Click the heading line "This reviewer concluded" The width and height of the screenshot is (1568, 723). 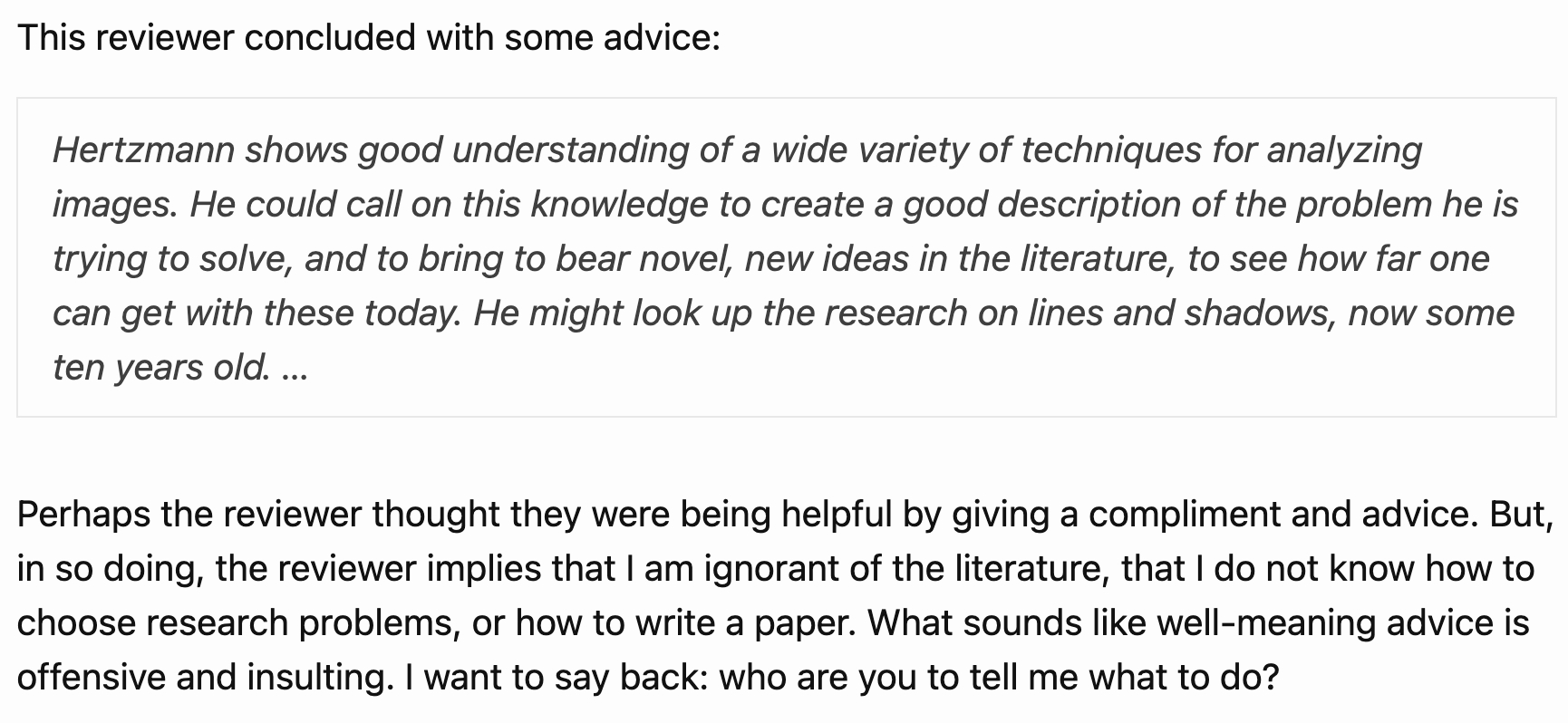(x=368, y=37)
